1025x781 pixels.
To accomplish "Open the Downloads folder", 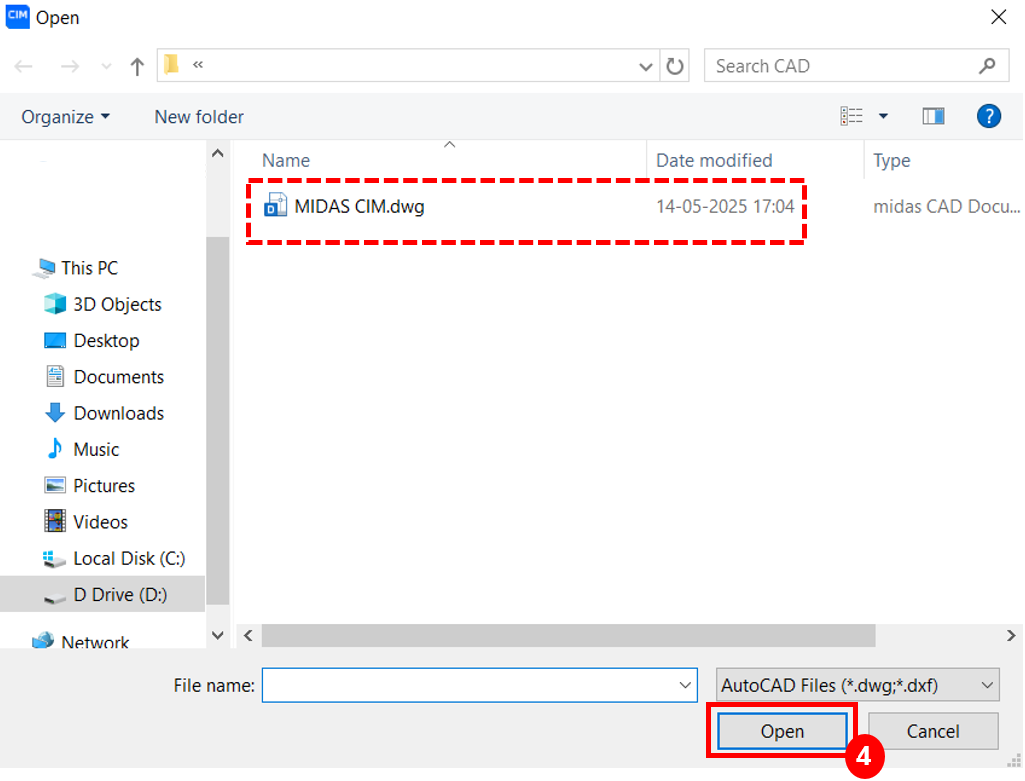I will click(x=118, y=413).
